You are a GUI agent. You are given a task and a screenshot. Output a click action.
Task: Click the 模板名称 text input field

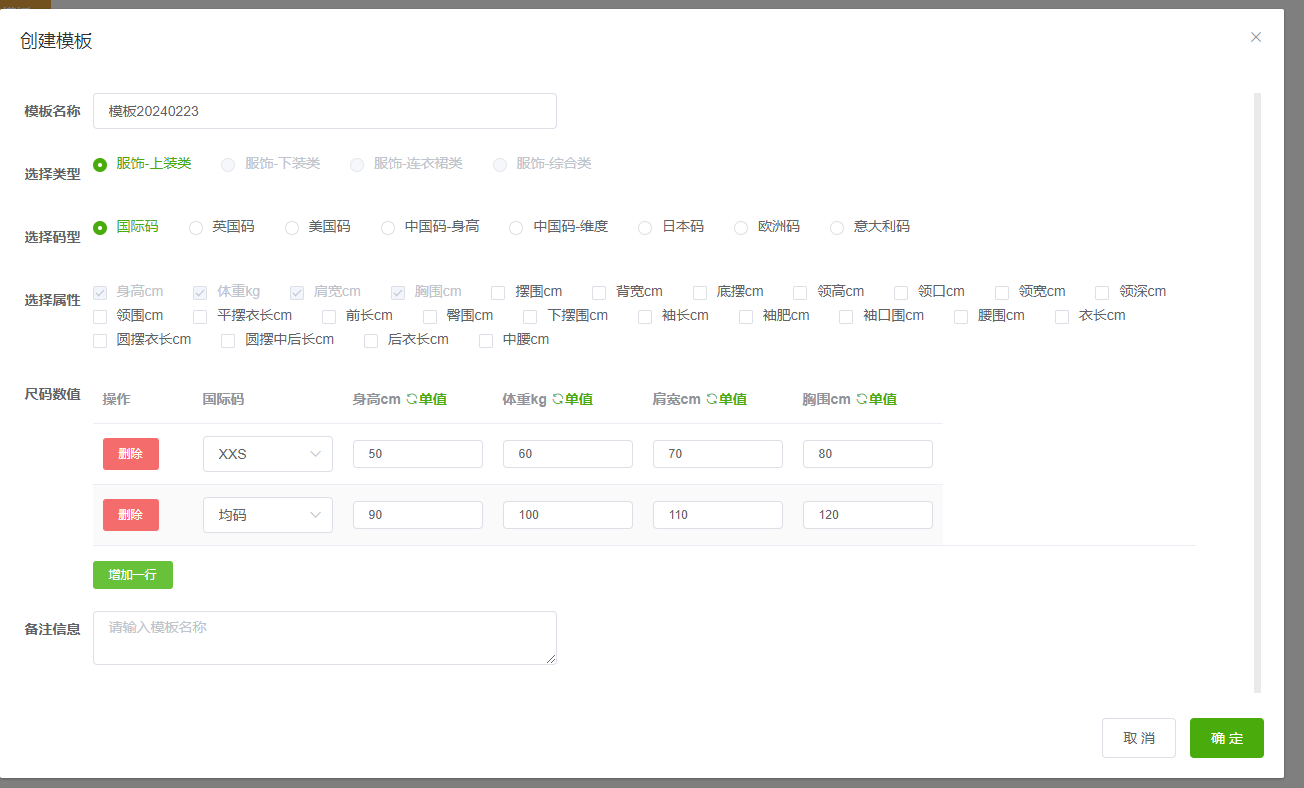(324, 111)
